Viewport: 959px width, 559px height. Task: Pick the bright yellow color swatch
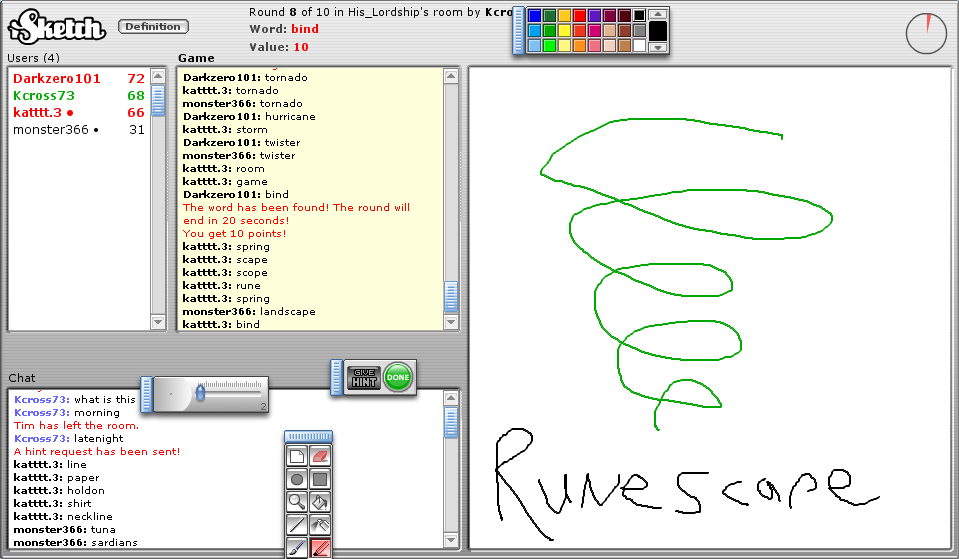(565, 31)
